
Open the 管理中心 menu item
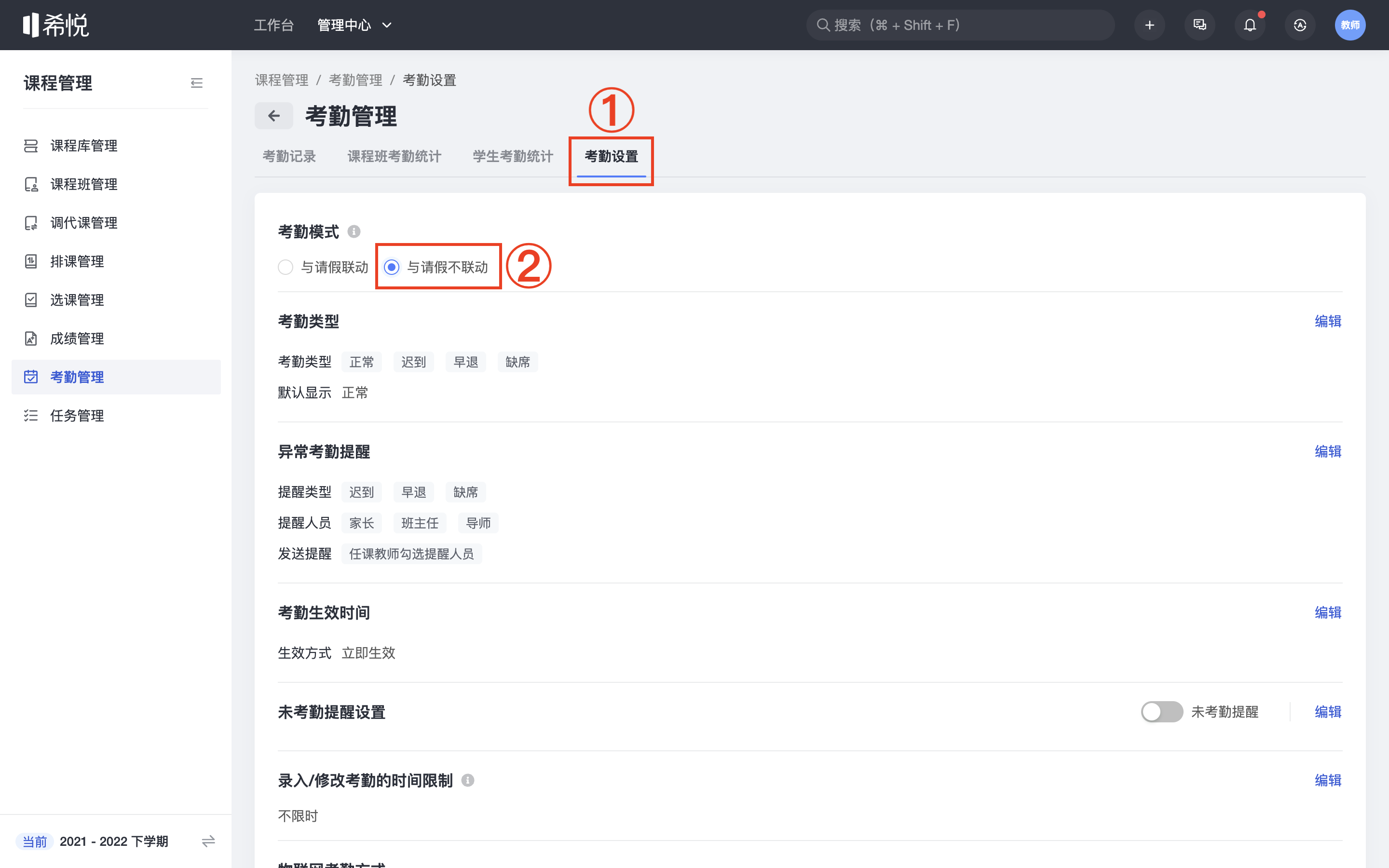344,25
